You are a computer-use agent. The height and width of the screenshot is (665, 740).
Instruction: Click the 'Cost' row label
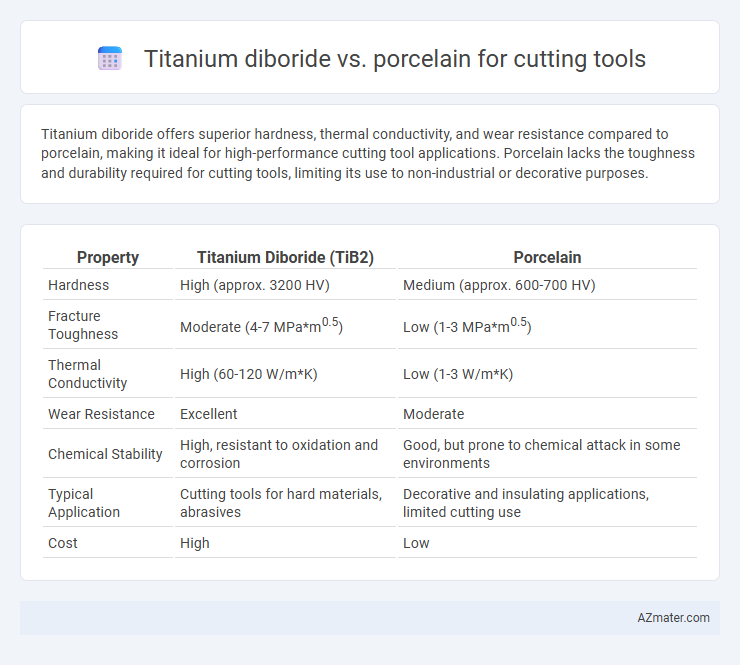tap(62, 543)
